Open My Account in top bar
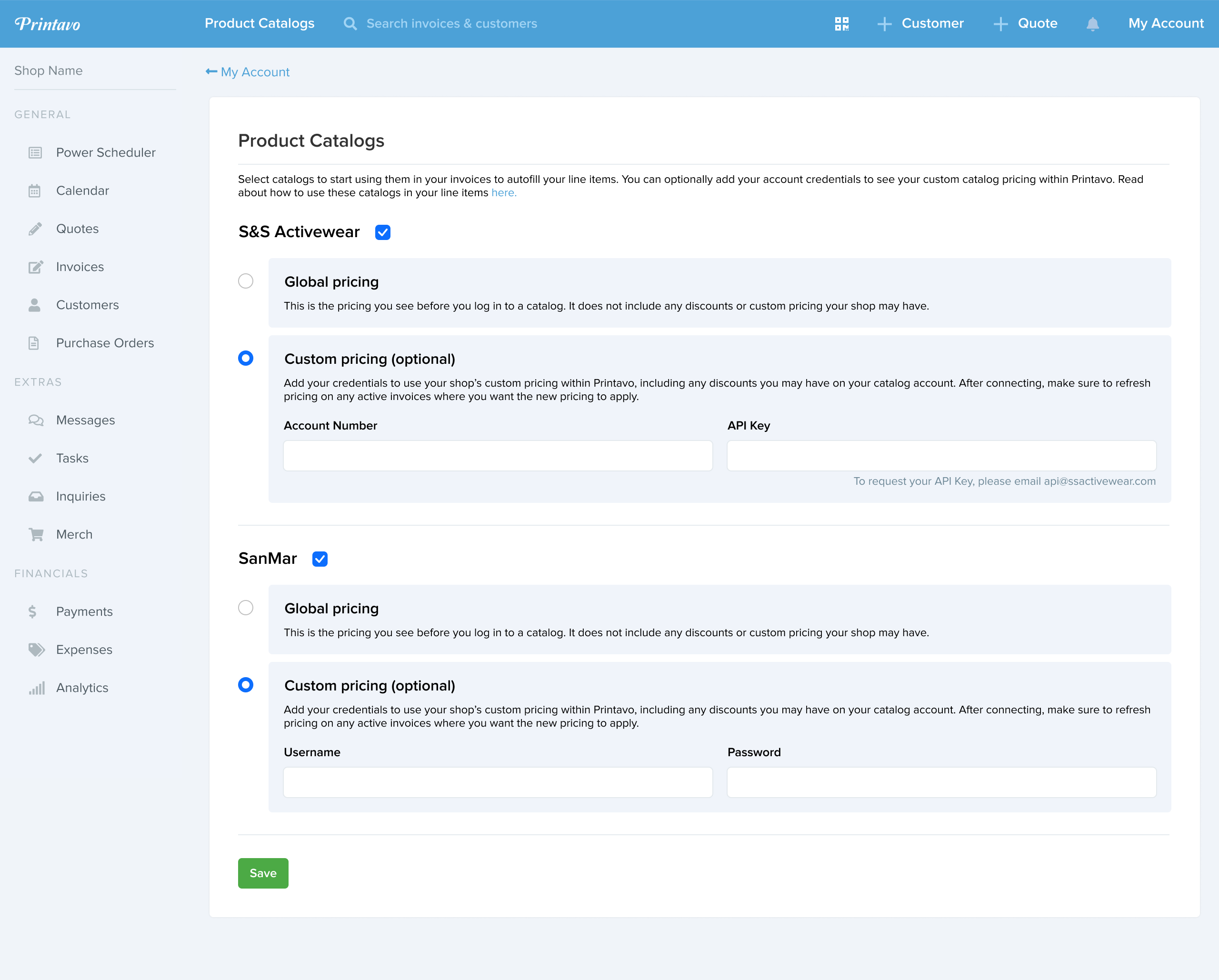This screenshot has height=980, width=1219. coord(1166,24)
